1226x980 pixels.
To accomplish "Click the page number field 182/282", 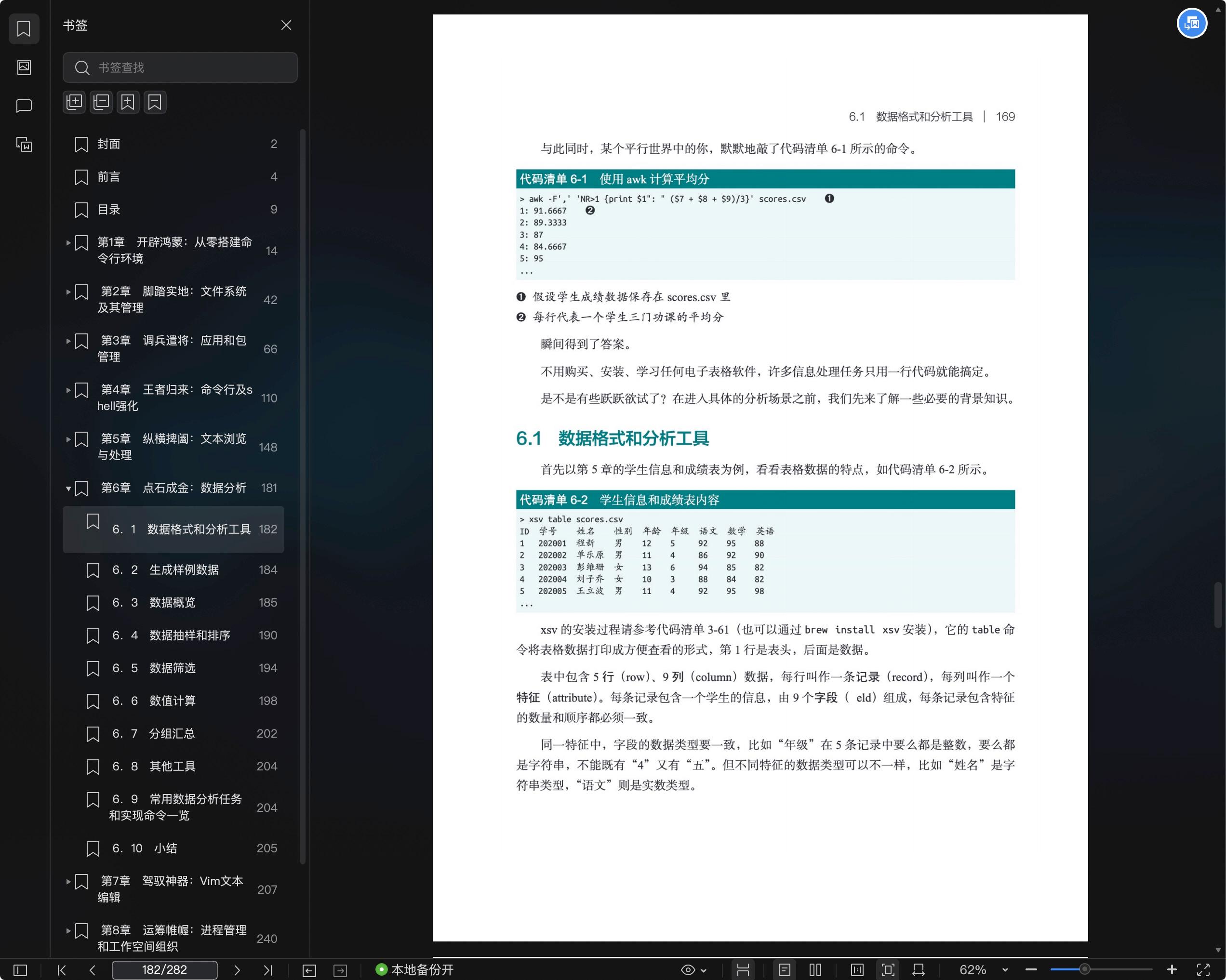I will click(164, 970).
